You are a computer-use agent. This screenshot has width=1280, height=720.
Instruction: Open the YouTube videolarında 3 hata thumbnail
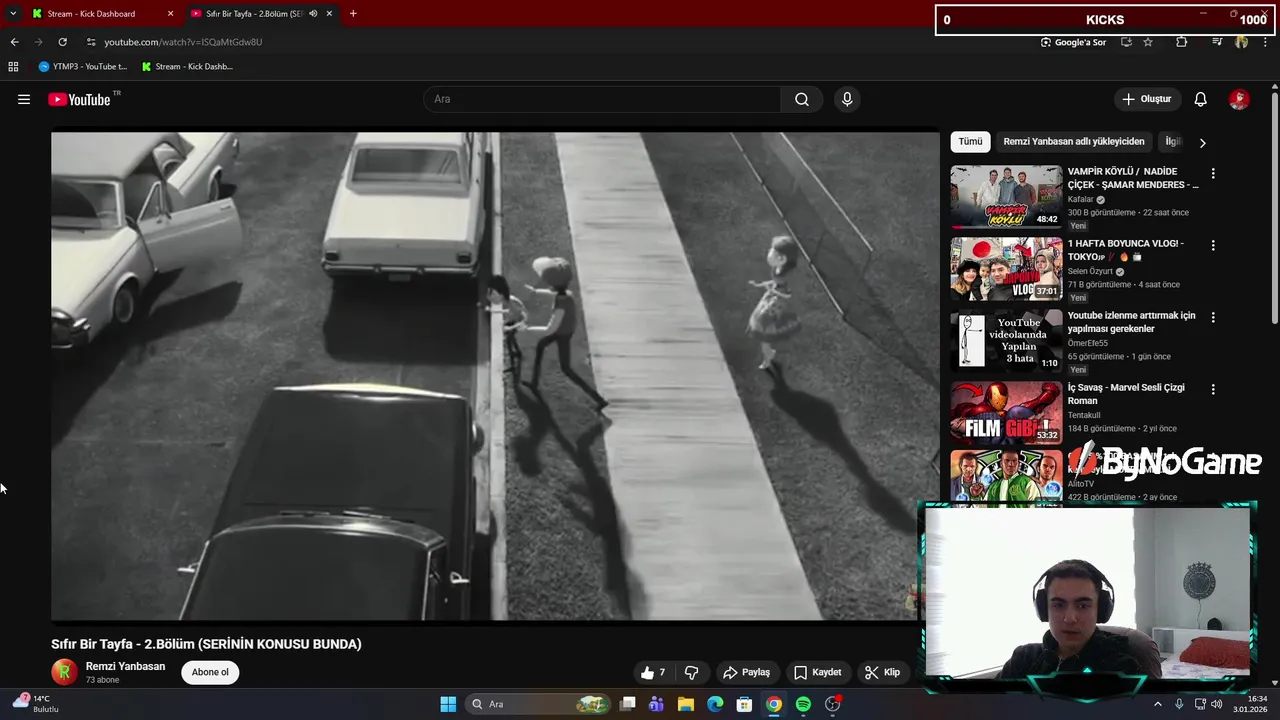1006,341
